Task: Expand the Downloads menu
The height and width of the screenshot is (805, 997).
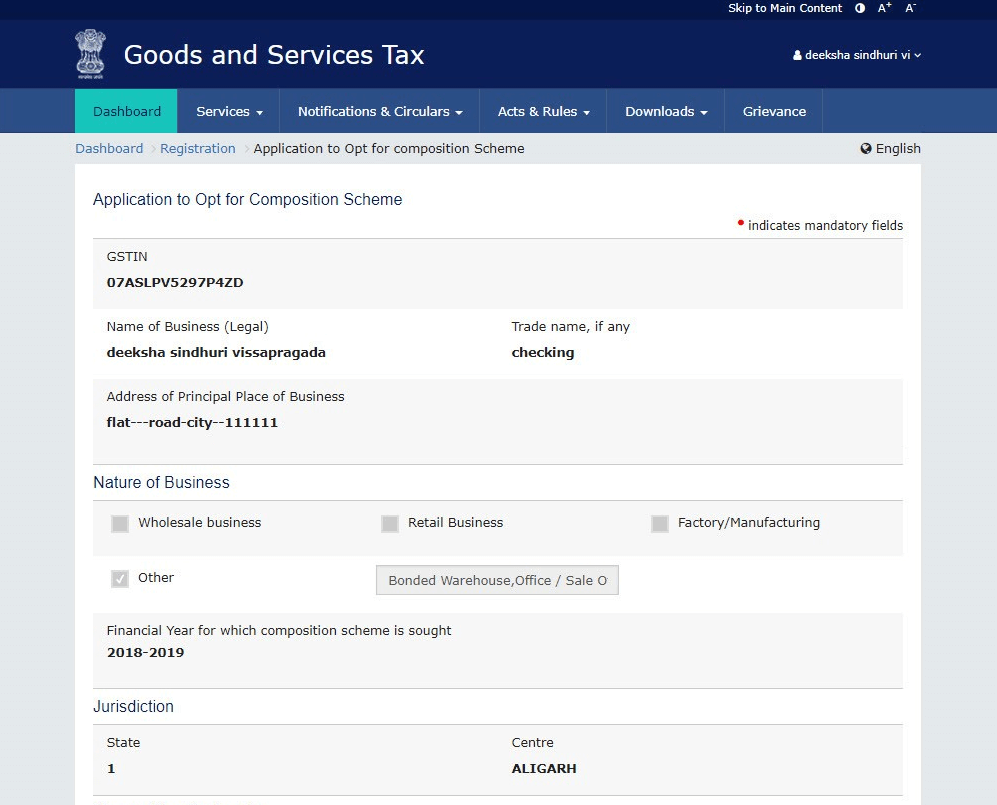Action: [666, 111]
